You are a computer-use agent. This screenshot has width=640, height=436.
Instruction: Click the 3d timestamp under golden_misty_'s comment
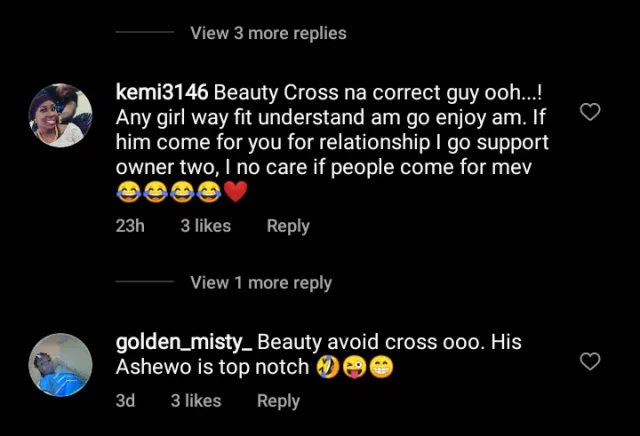coord(126,400)
